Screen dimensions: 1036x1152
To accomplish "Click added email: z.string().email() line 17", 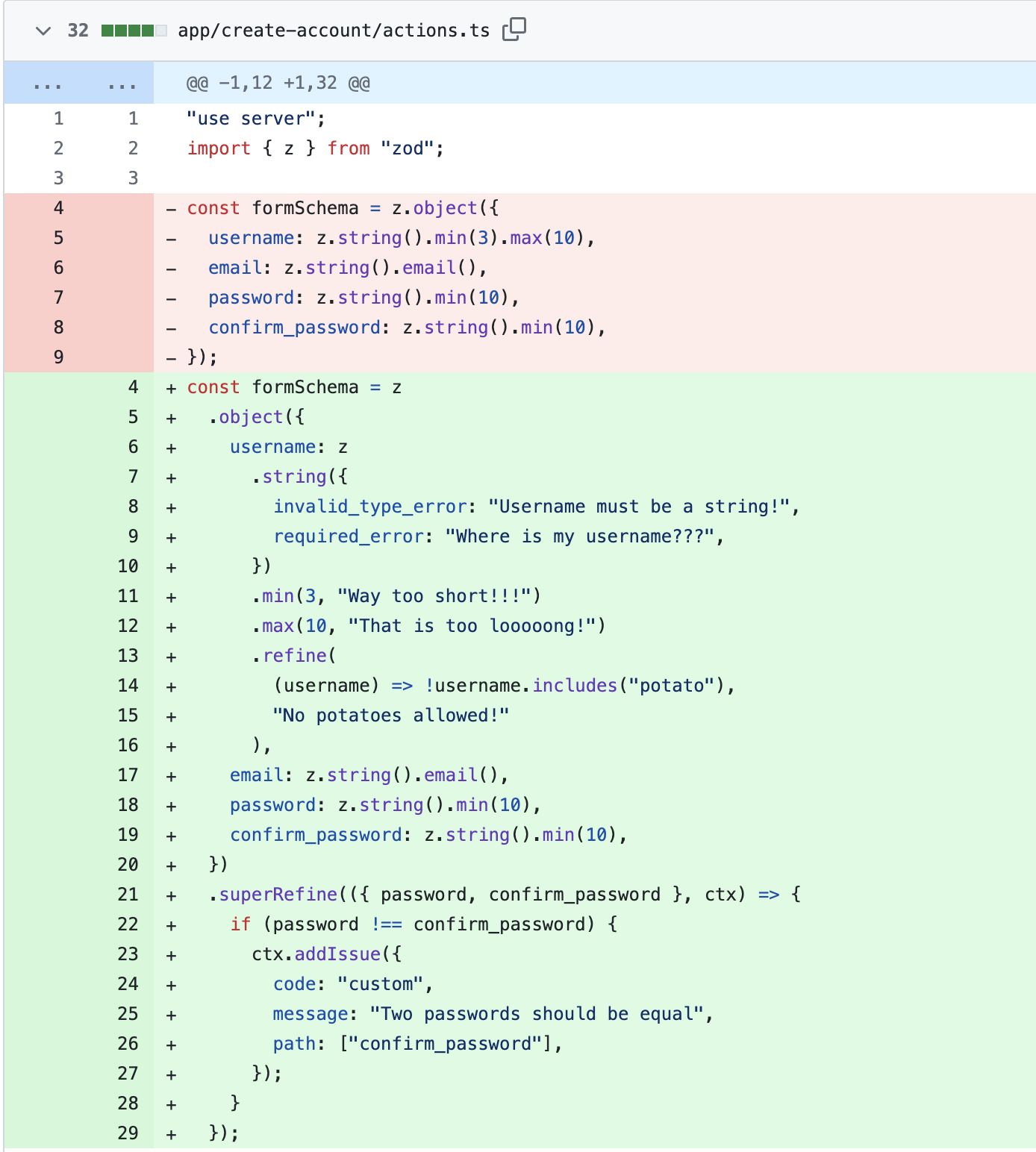I will point(369,775).
